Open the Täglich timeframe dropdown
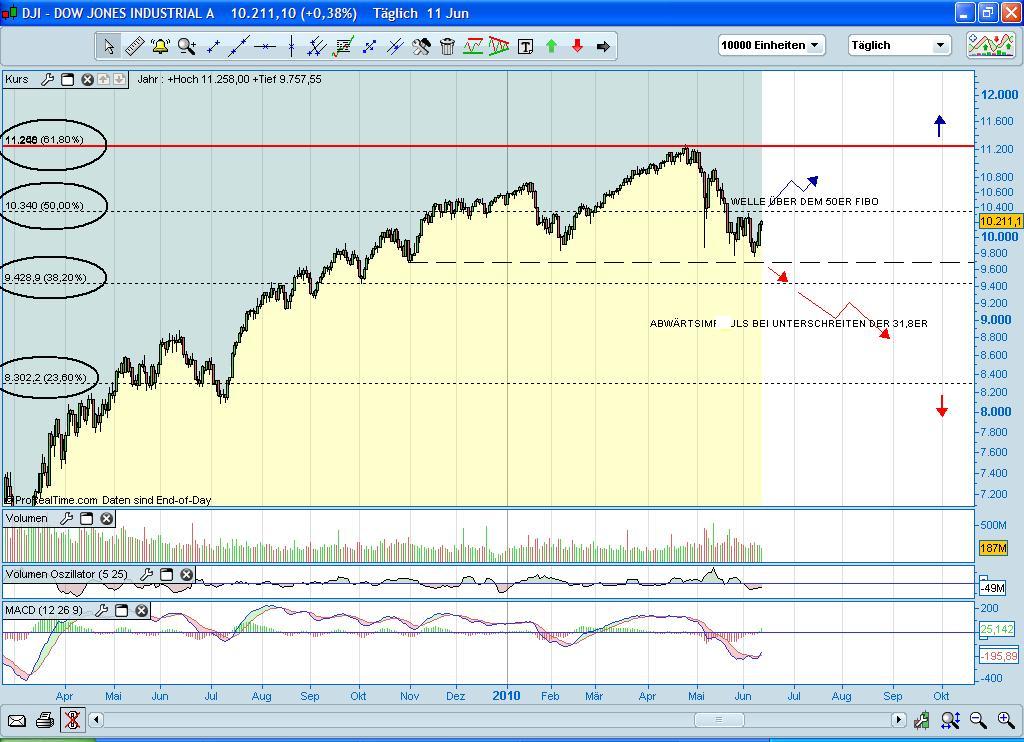1024x742 pixels. (899, 45)
